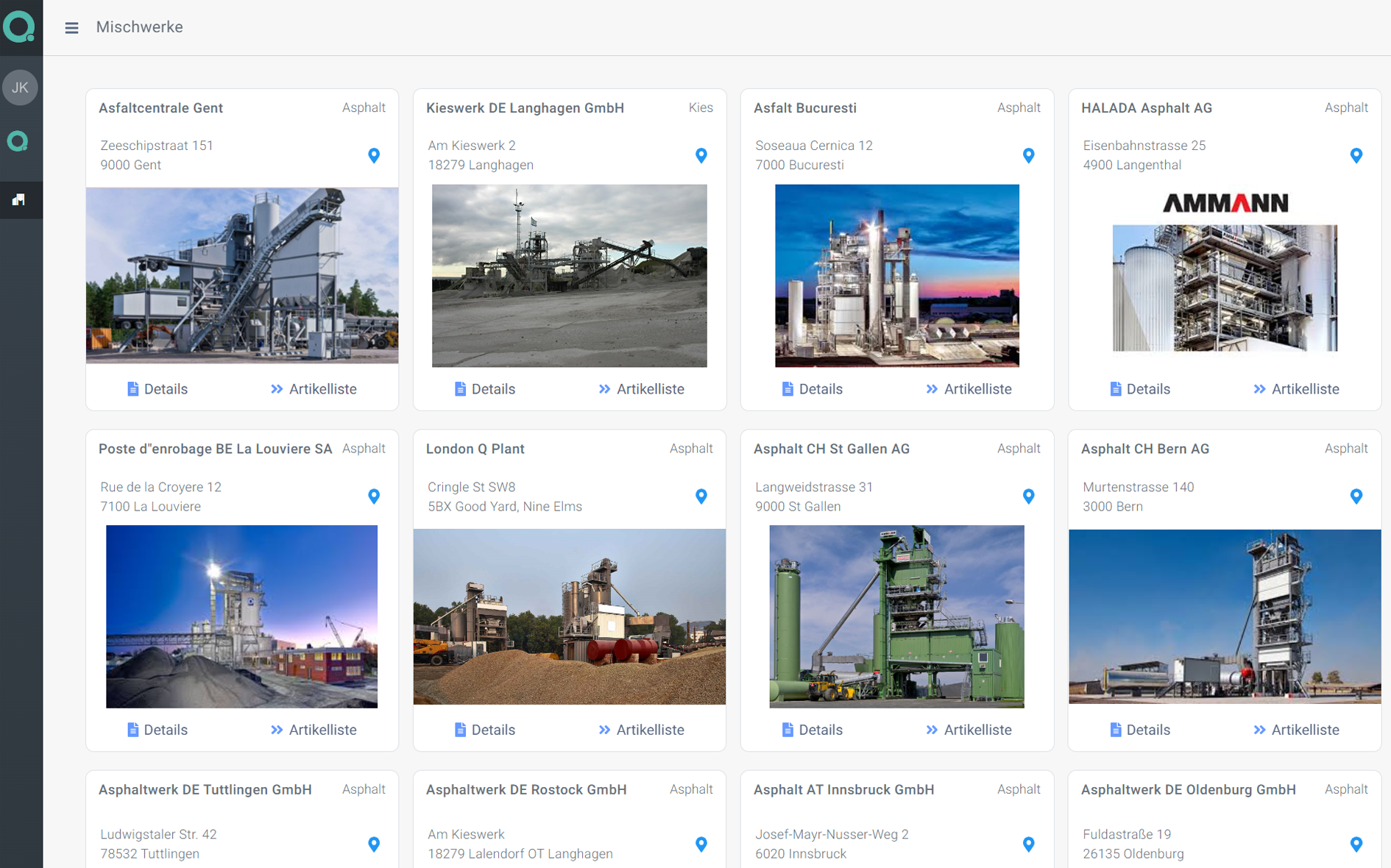This screenshot has height=868, width=1391.
Task: Open Details for Asphalt CH Bern AG
Action: click(1139, 730)
